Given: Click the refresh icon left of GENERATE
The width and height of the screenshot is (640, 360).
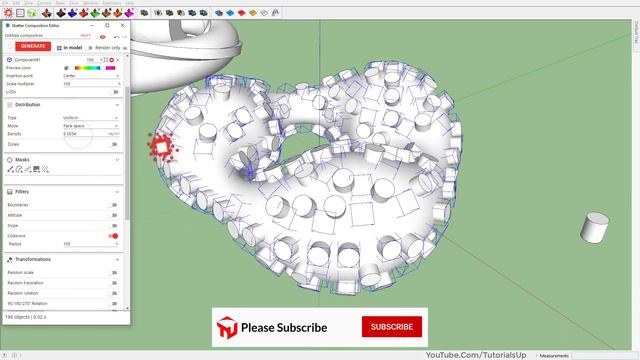Looking at the screenshot, I should tap(10, 47).
